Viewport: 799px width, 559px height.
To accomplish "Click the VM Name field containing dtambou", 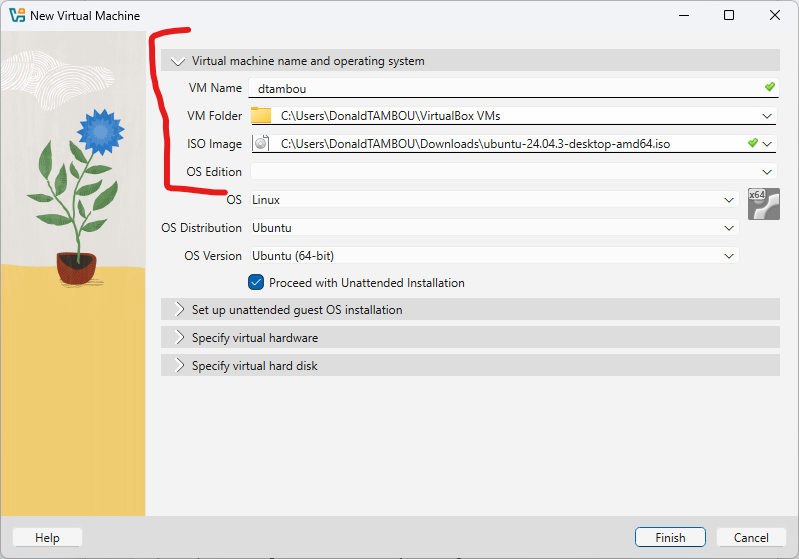I will tap(513, 88).
